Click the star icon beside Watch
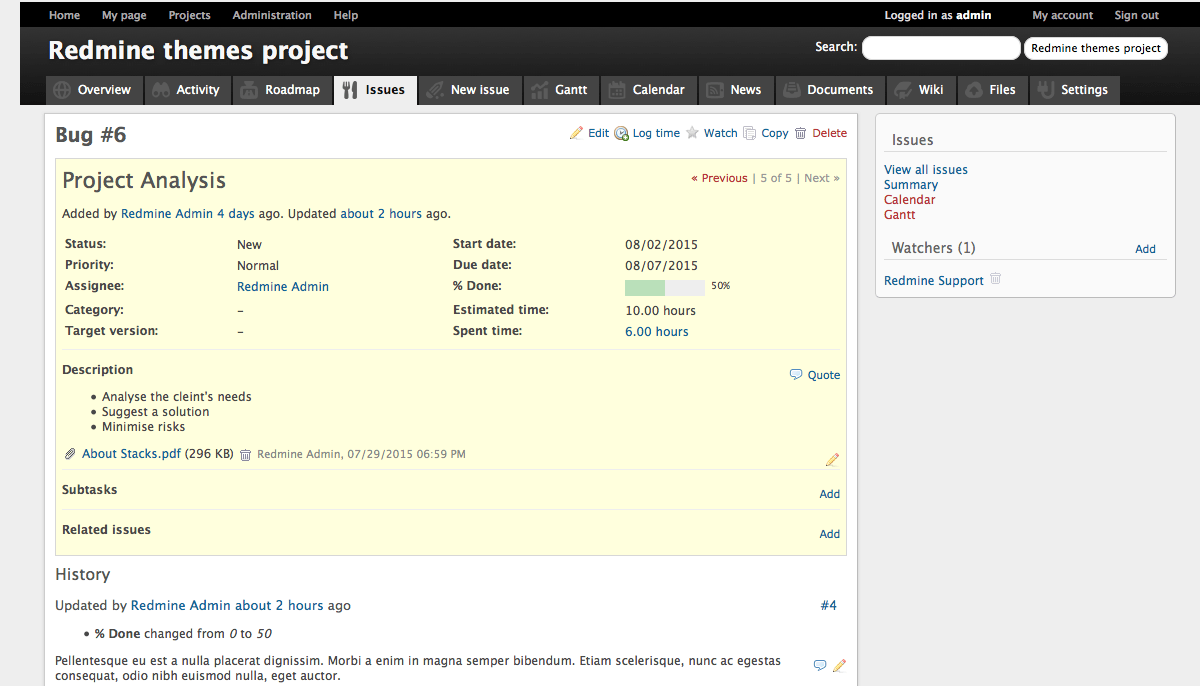This screenshot has height=686, width=1200. point(692,133)
